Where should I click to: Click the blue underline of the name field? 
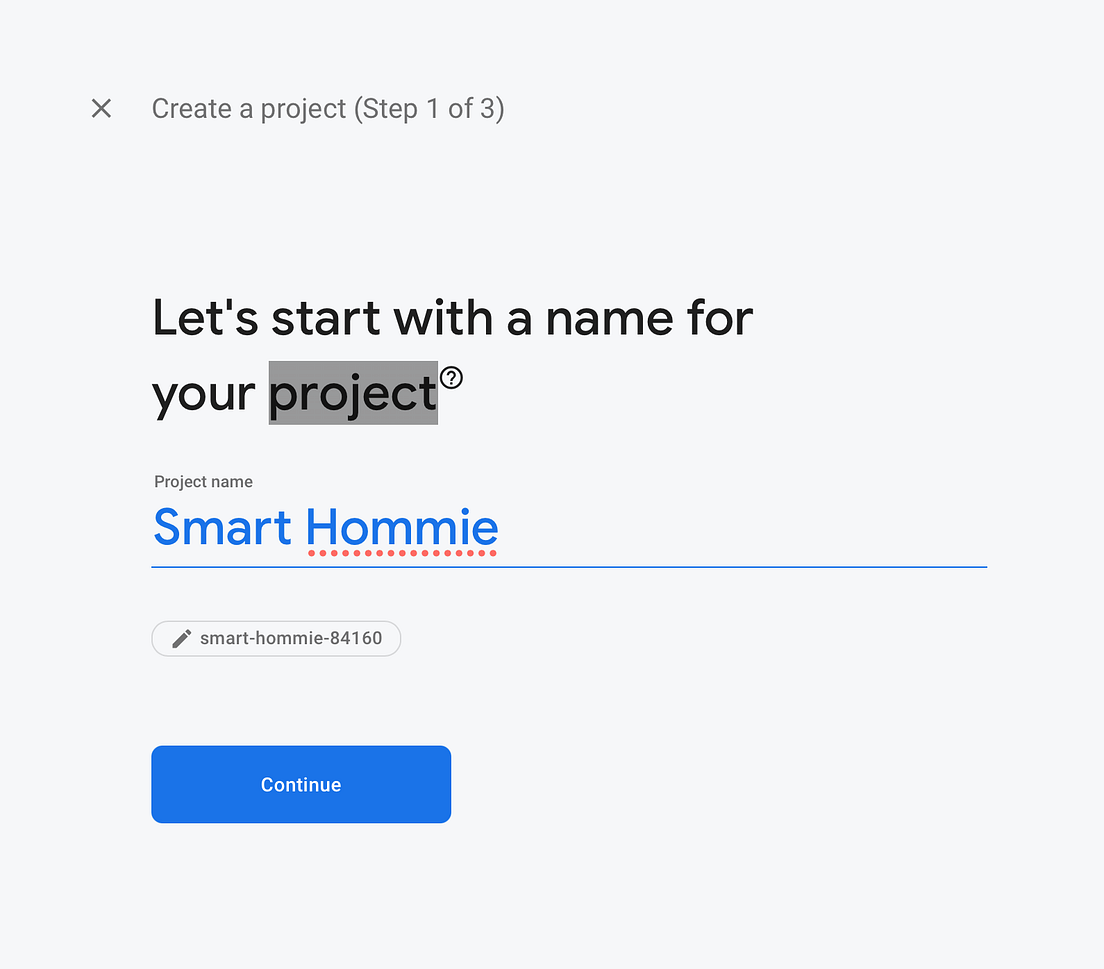569,566
